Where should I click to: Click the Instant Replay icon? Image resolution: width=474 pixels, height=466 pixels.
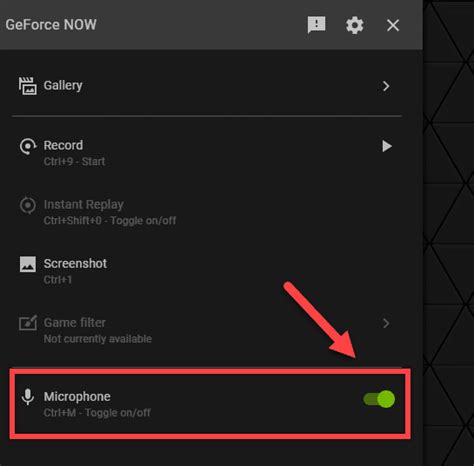tap(28, 205)
